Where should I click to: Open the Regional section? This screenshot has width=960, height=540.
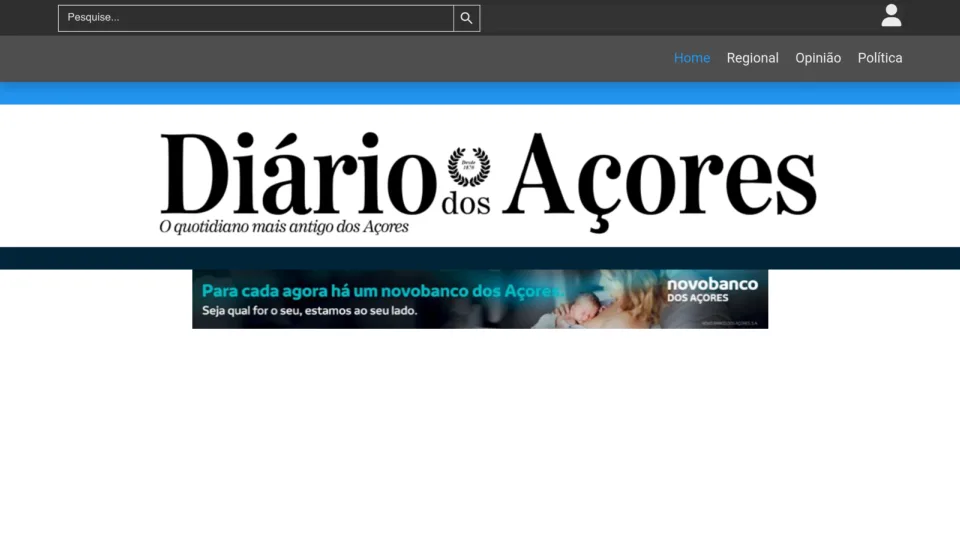752,58
